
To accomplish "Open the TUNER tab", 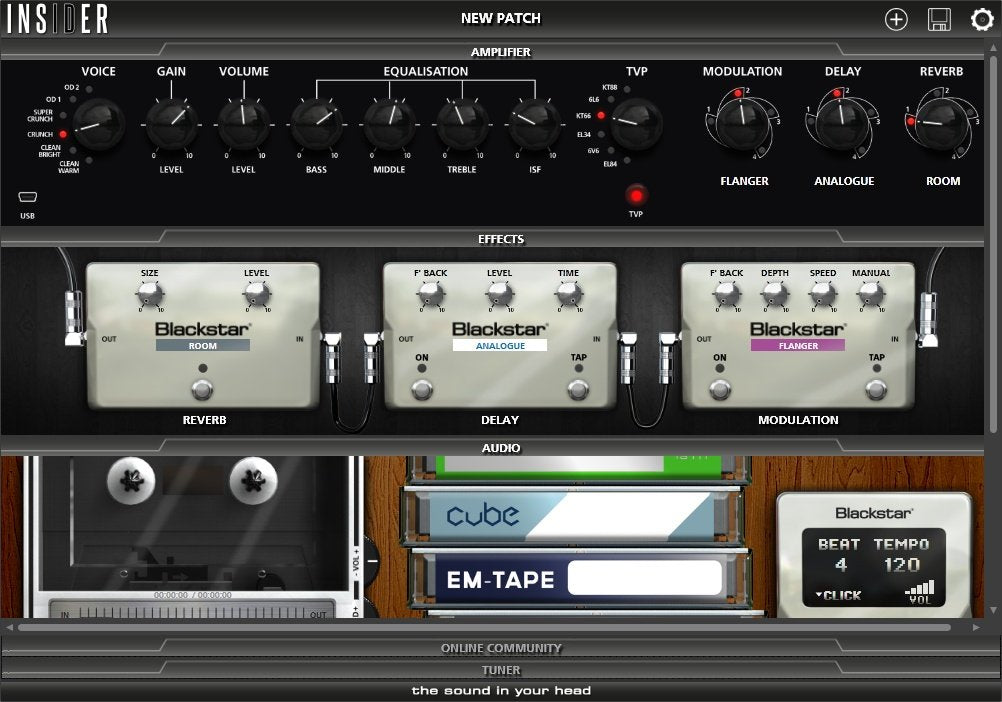I will coord(500,670).
